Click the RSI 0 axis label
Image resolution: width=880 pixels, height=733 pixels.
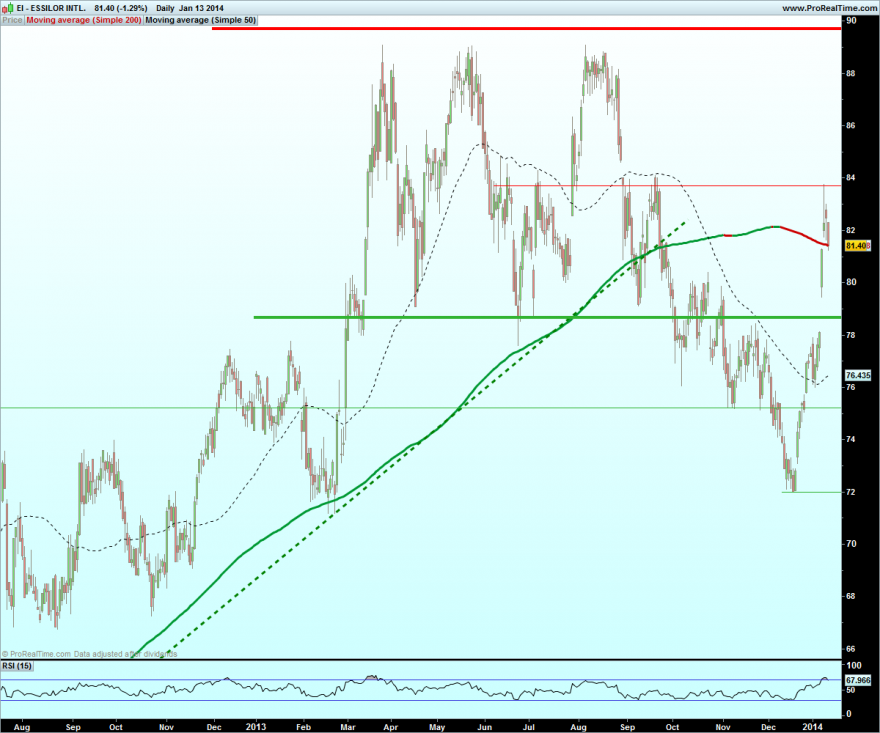coord(849,713)
